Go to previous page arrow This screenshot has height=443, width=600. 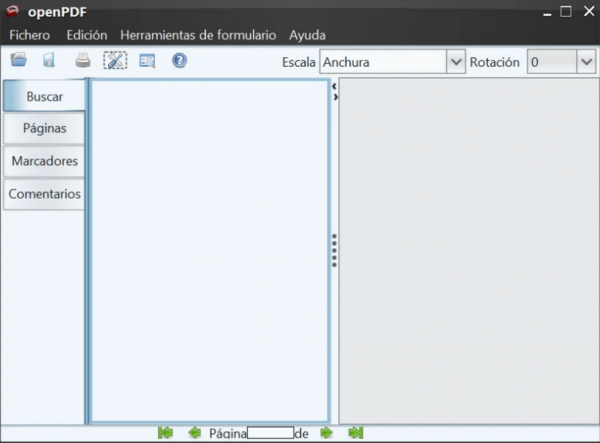coord(195,433)
